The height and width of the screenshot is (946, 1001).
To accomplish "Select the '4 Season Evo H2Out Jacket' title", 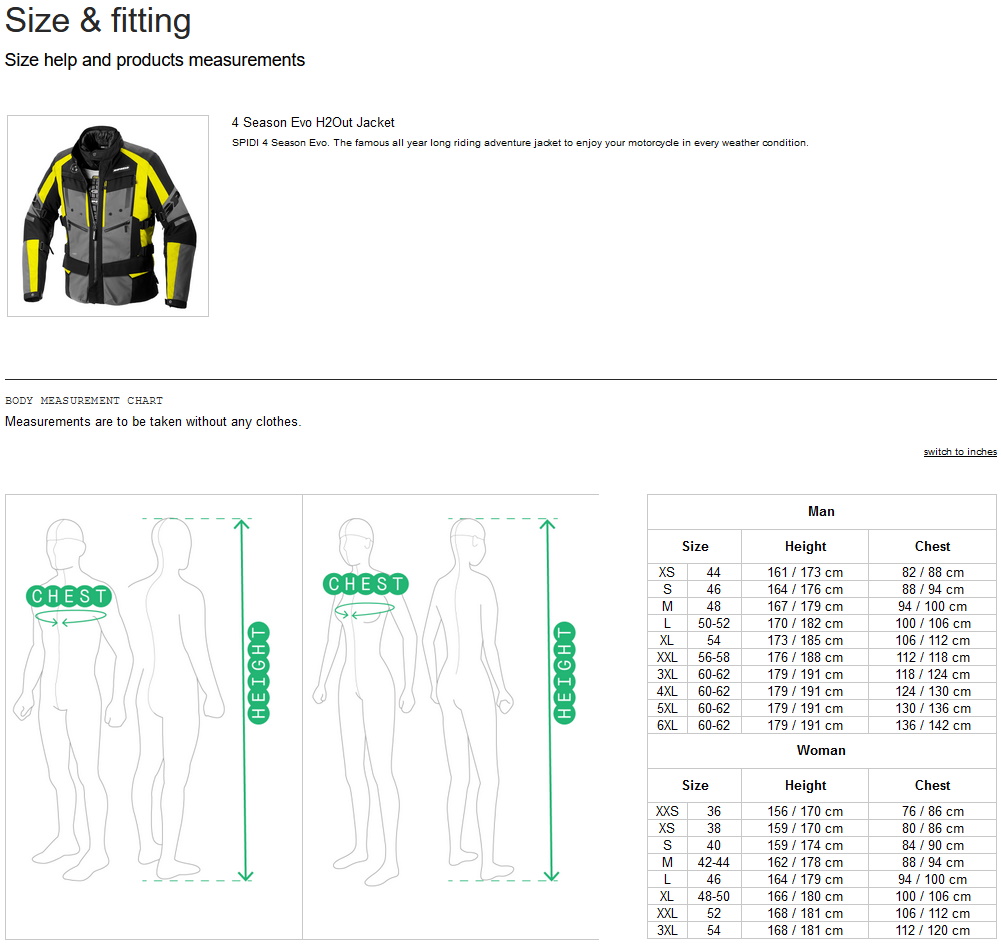I will (x=313, y=123).
